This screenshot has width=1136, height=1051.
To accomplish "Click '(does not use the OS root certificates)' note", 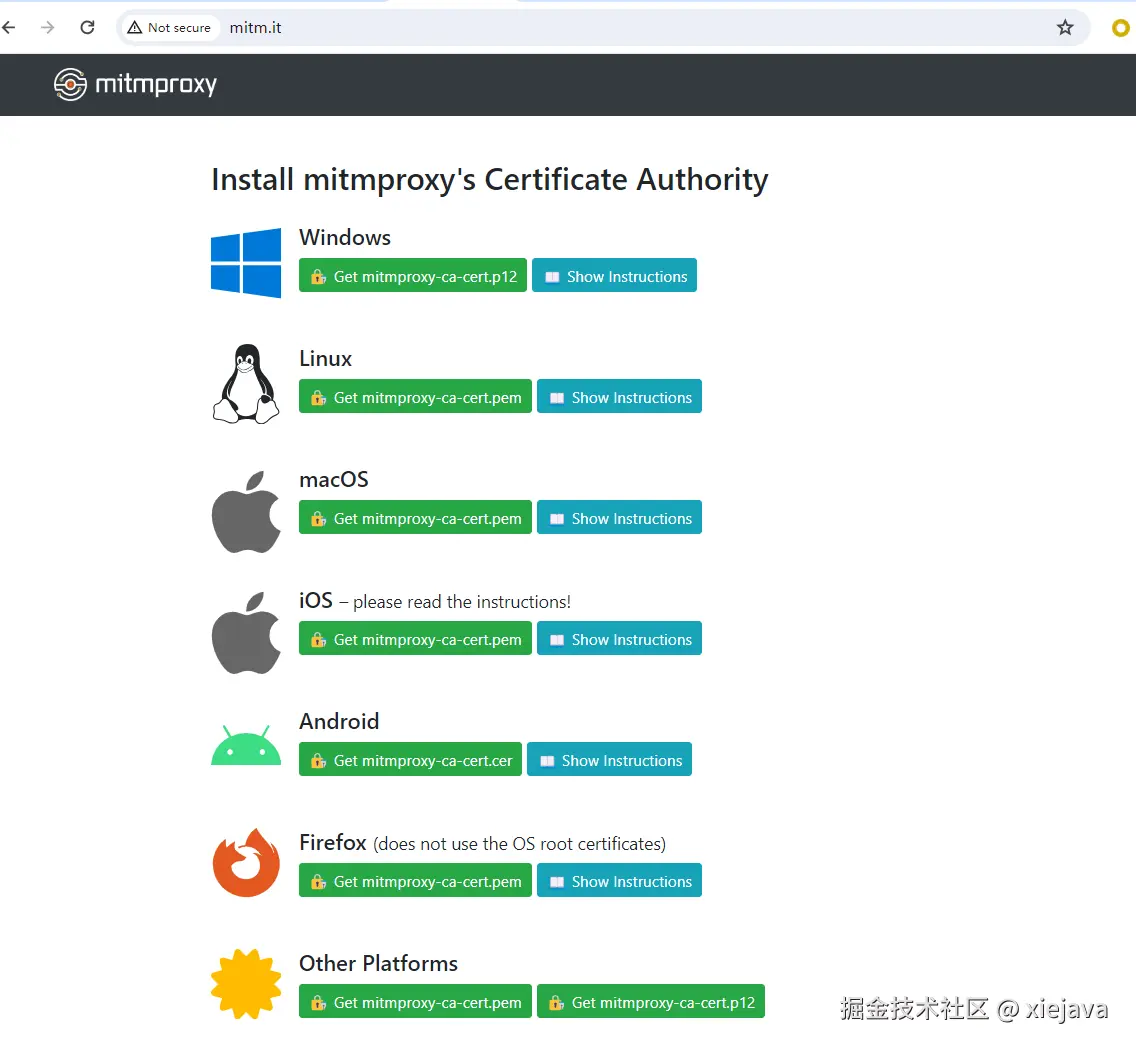I will coord(519,844).
